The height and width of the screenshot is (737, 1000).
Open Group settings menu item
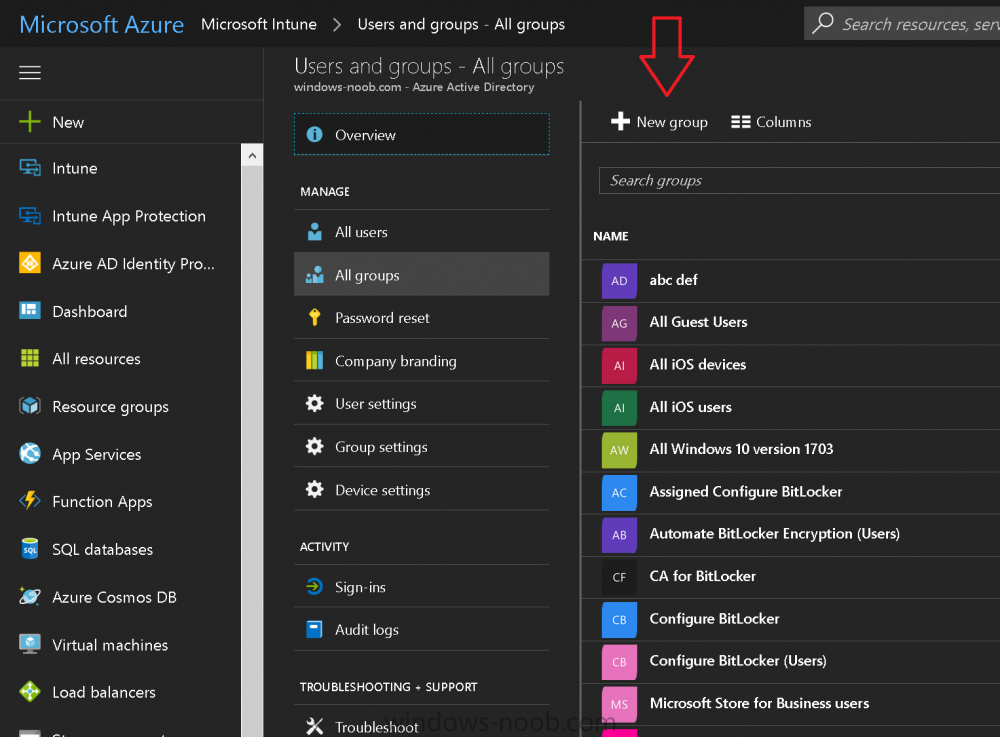(422, 446)
